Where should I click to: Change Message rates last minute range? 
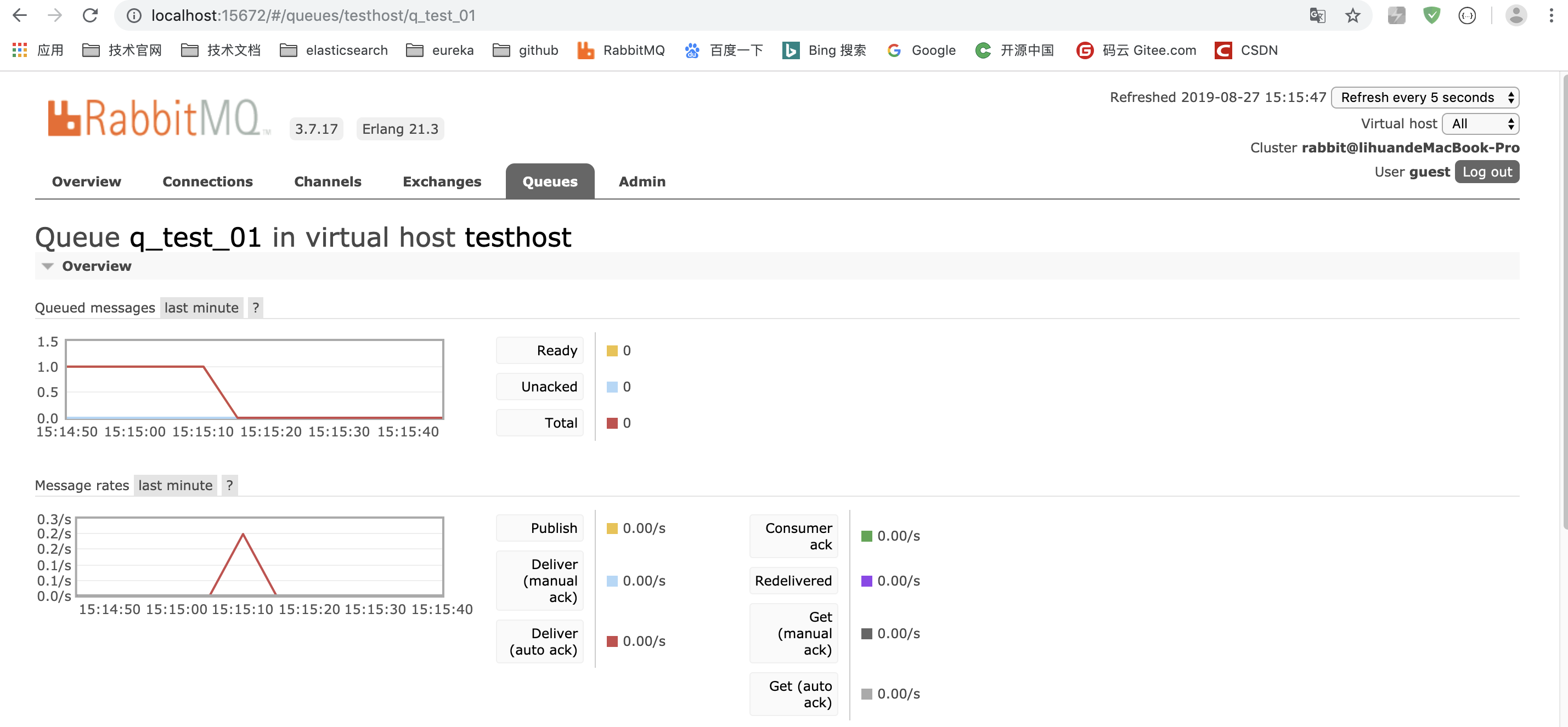click(x=176, y=485)
